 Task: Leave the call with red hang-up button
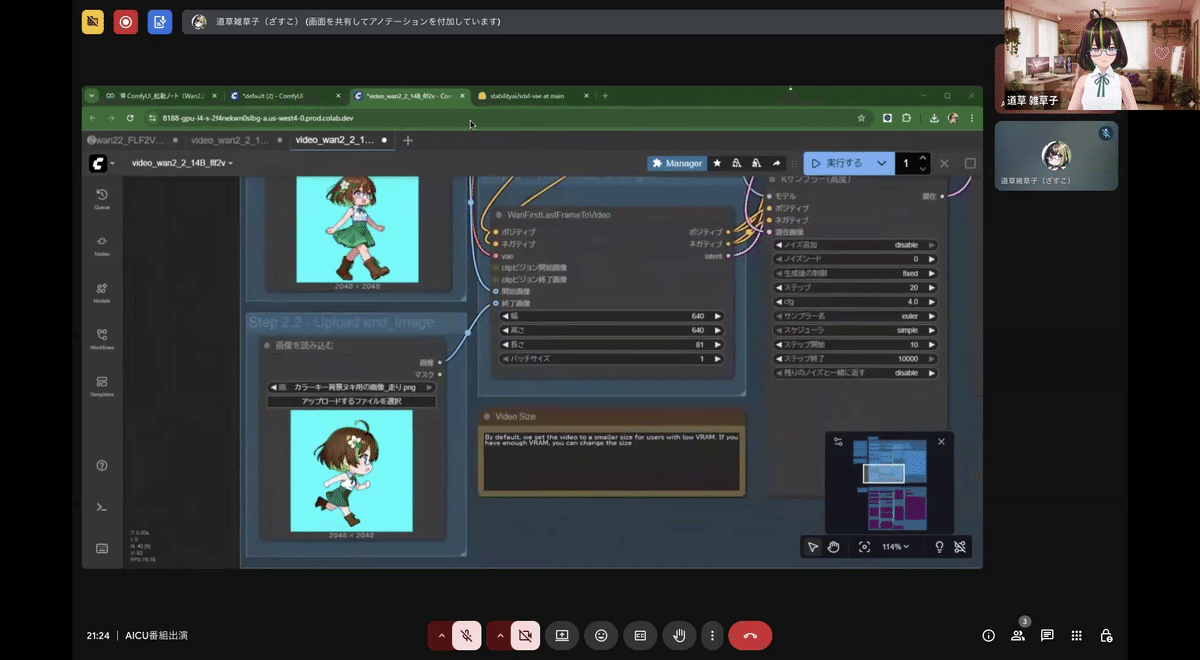click(750, 635)
